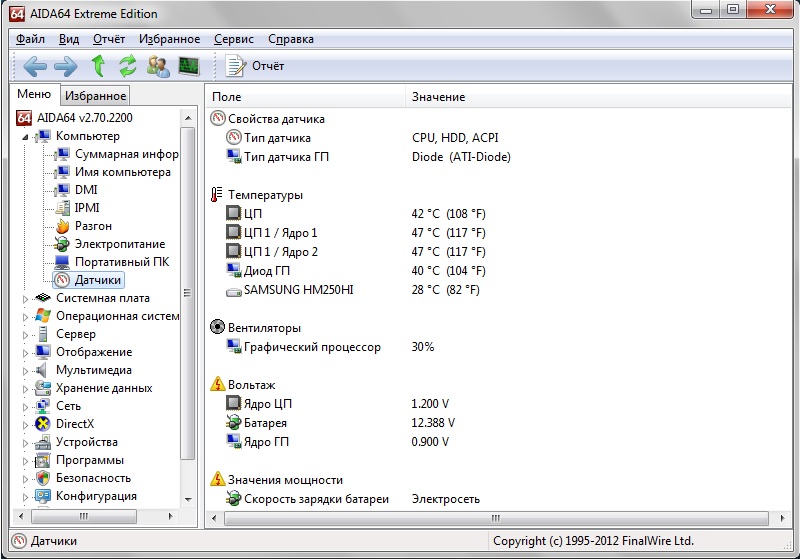Expand the Хранение данных node

[x=25, y=389]
